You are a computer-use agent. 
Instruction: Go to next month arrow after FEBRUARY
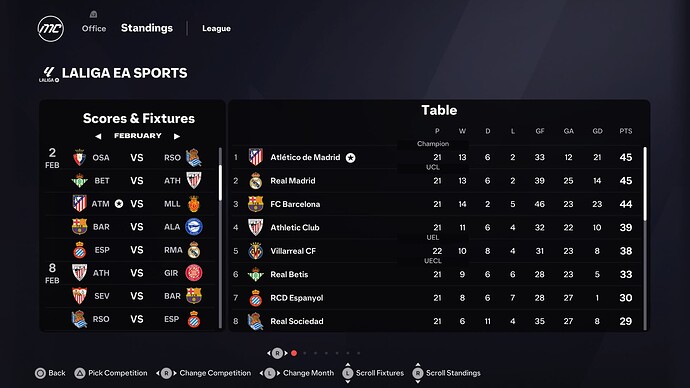[x=177, y=136]
